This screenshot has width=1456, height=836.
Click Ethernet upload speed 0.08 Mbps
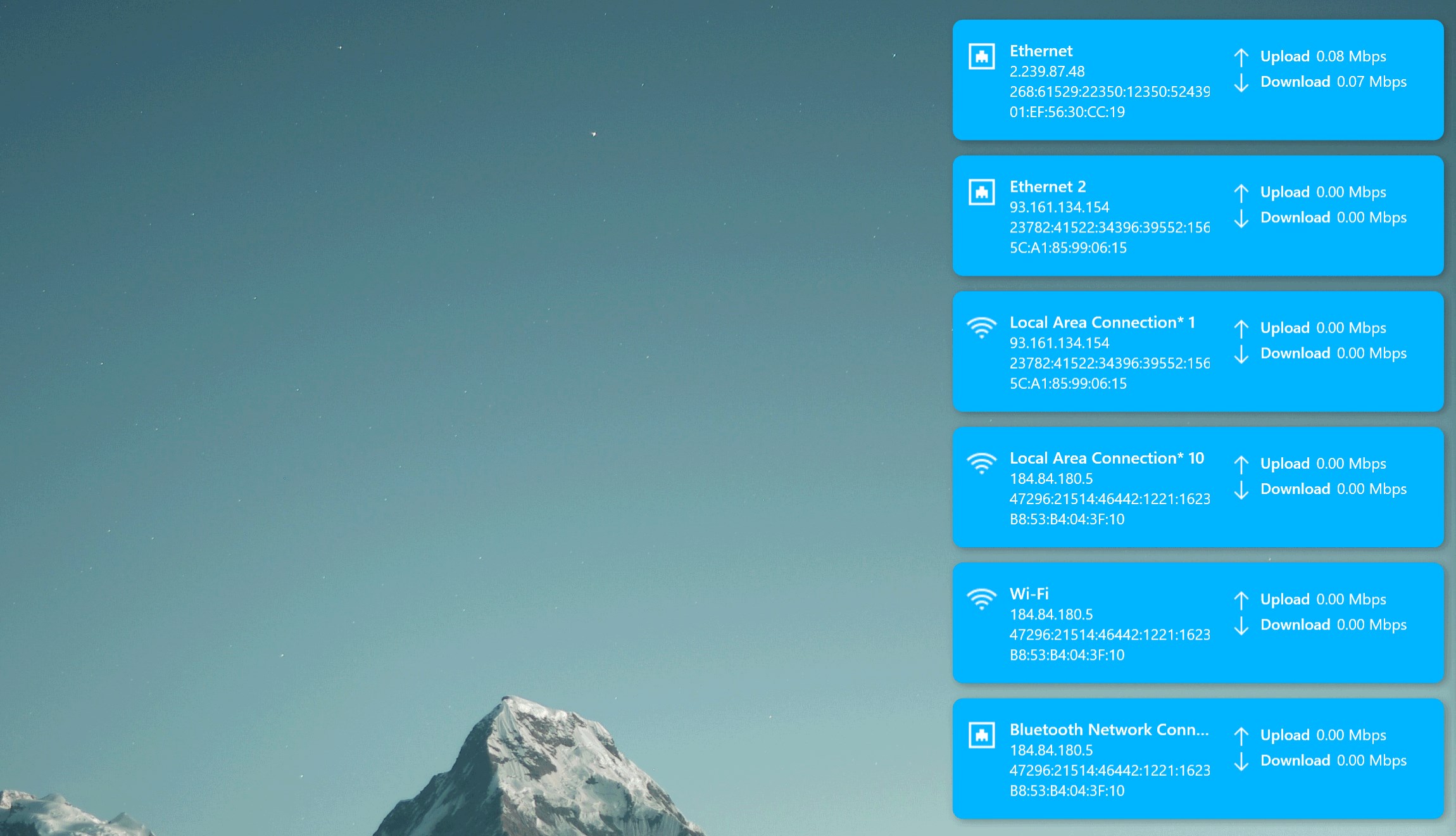pos(1351,56)
